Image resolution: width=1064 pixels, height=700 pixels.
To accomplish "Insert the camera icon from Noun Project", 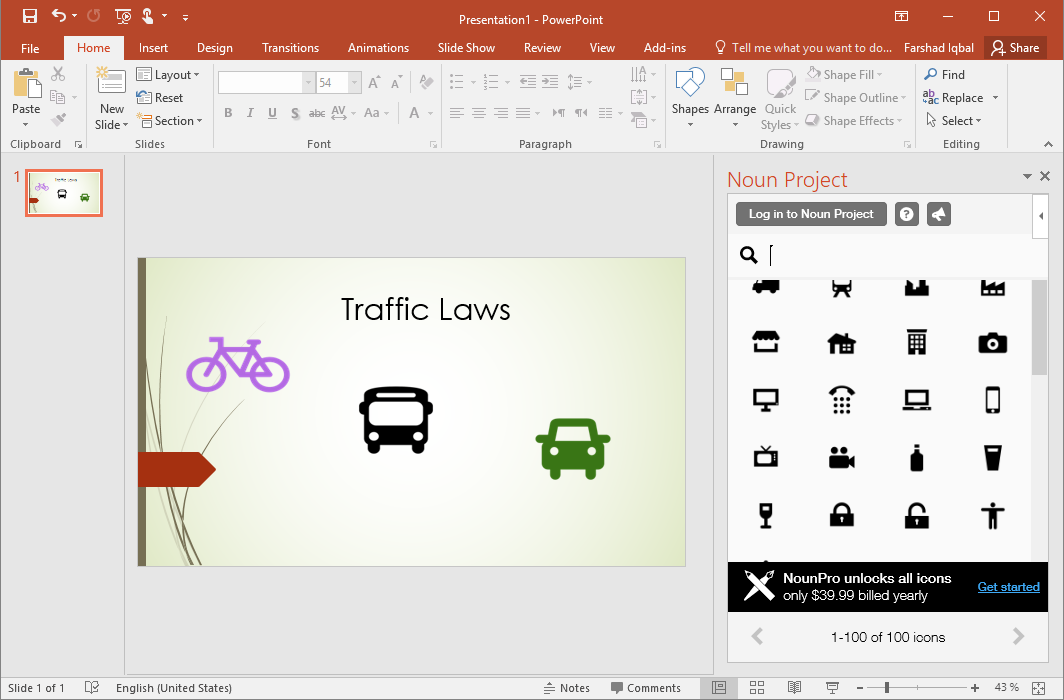I will click(x=992, y=343).
